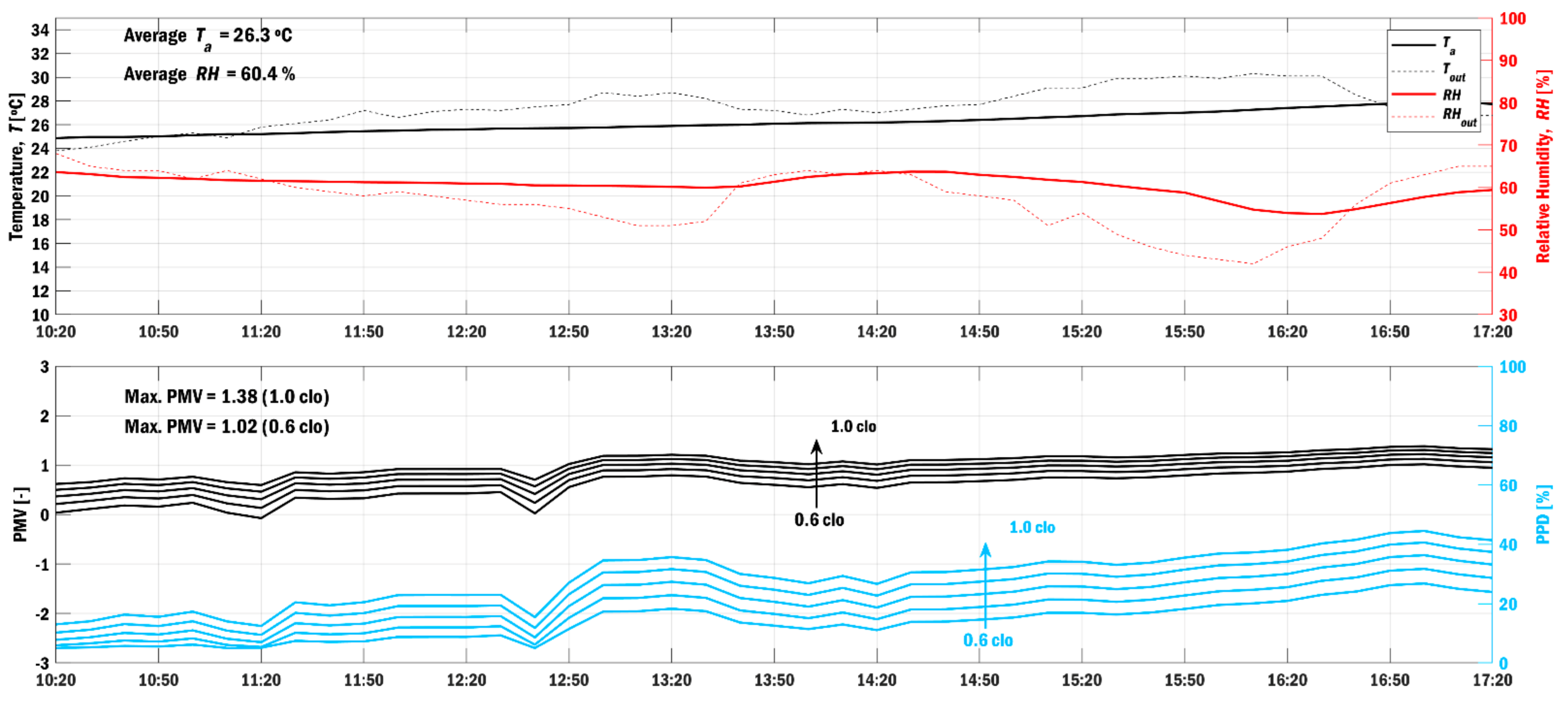Click Max. PMV = 1.02 (0.6 clo) text
Image resolution: width=1568 pixels, height=702 pixels.
227,426
